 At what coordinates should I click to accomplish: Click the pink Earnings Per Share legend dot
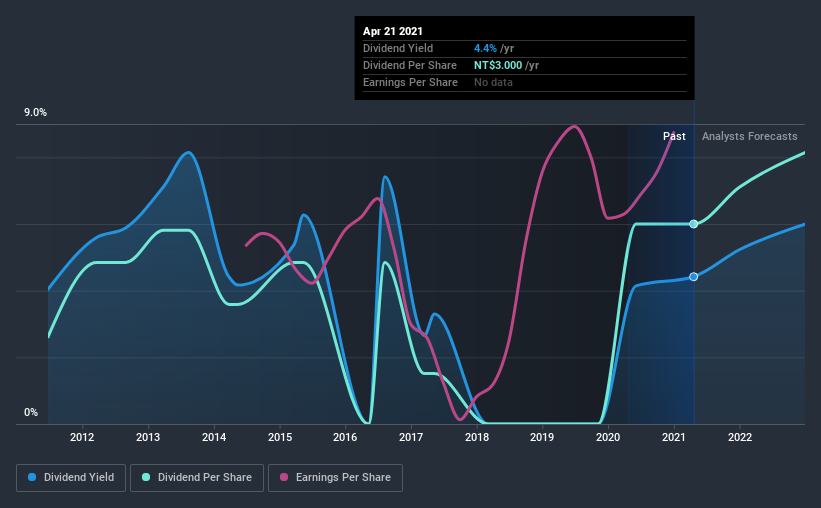pyautogui.click(x=284, y=477)
